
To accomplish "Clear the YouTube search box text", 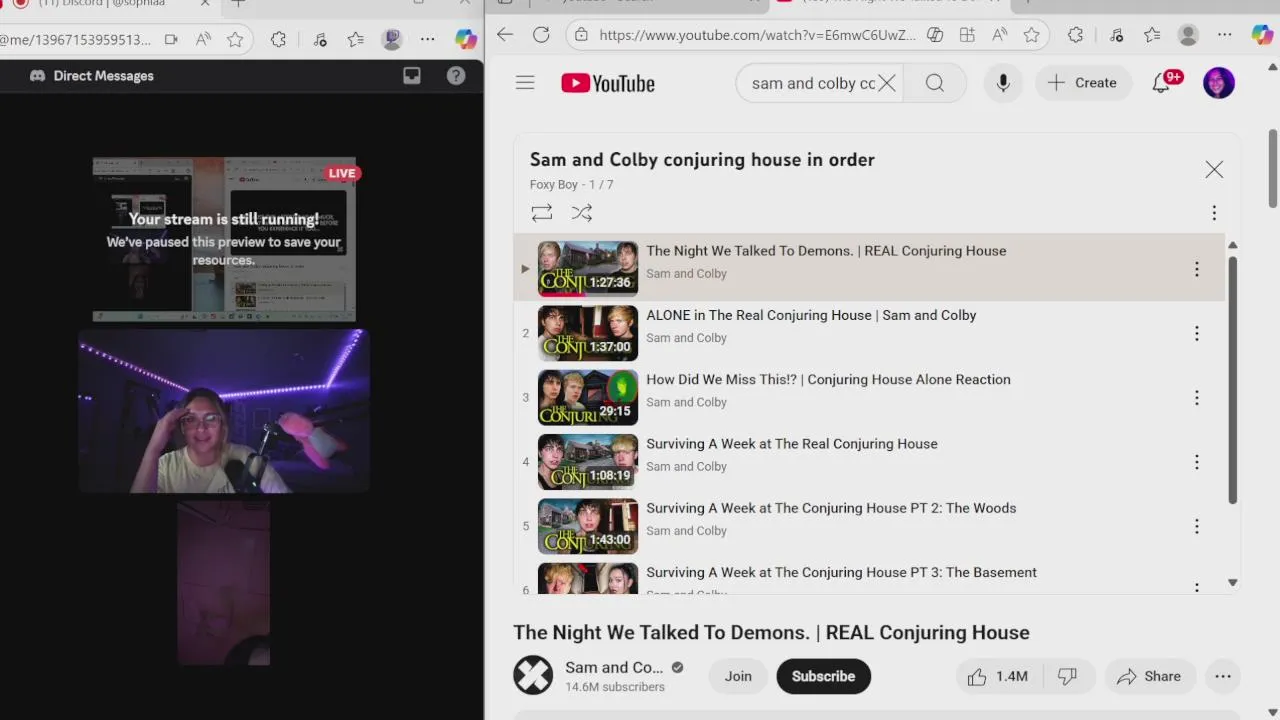I will tap(887, 83).
